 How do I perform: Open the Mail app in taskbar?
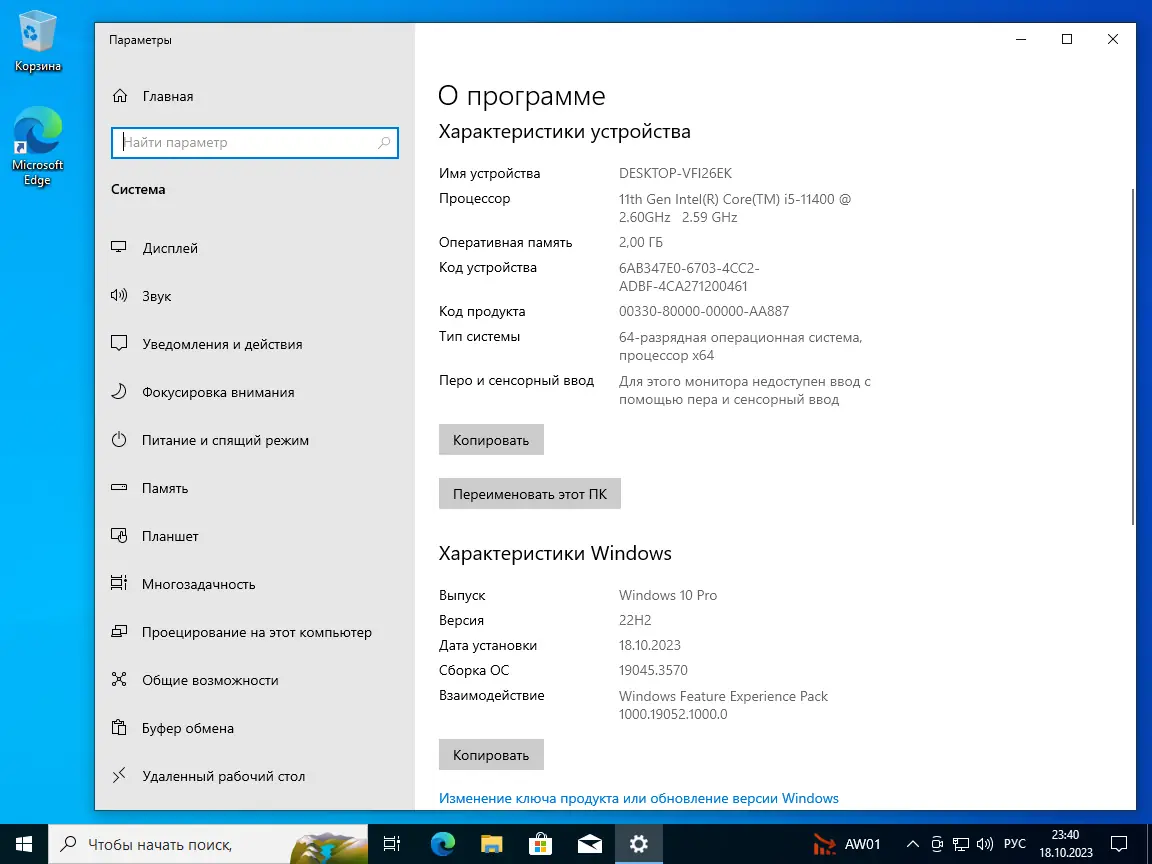click(590, 844)
